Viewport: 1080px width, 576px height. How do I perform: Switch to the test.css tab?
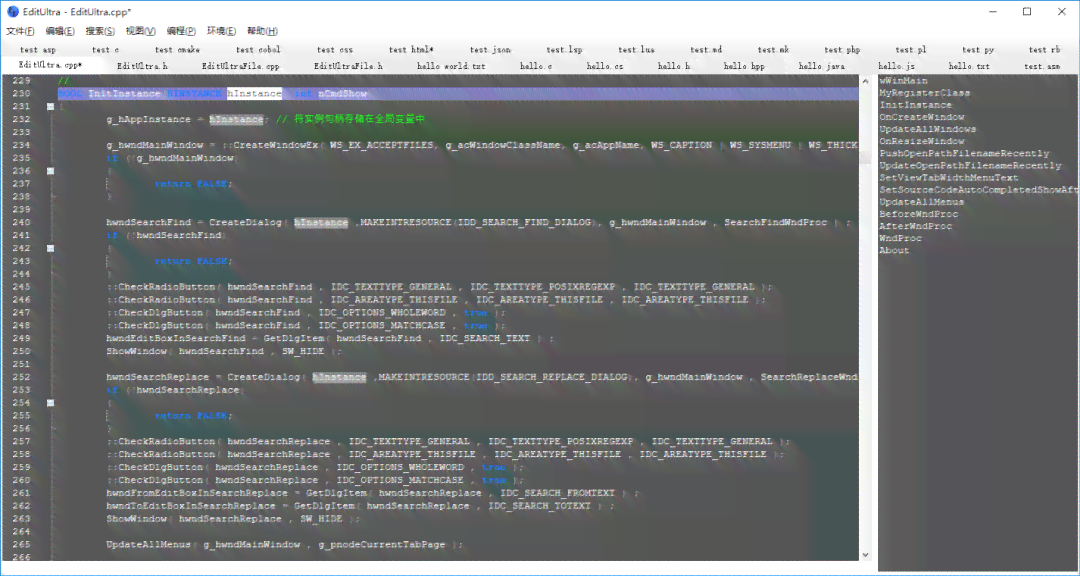click(335, 50)
